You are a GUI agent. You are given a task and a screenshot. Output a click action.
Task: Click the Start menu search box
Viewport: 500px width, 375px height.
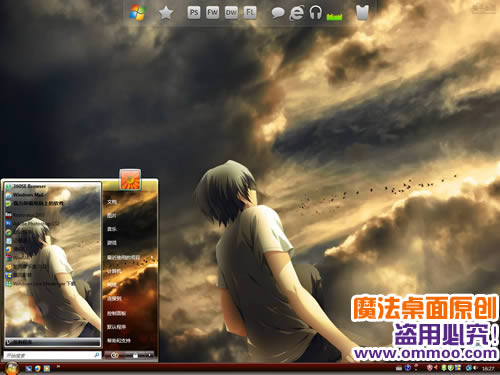click(52, 355)
